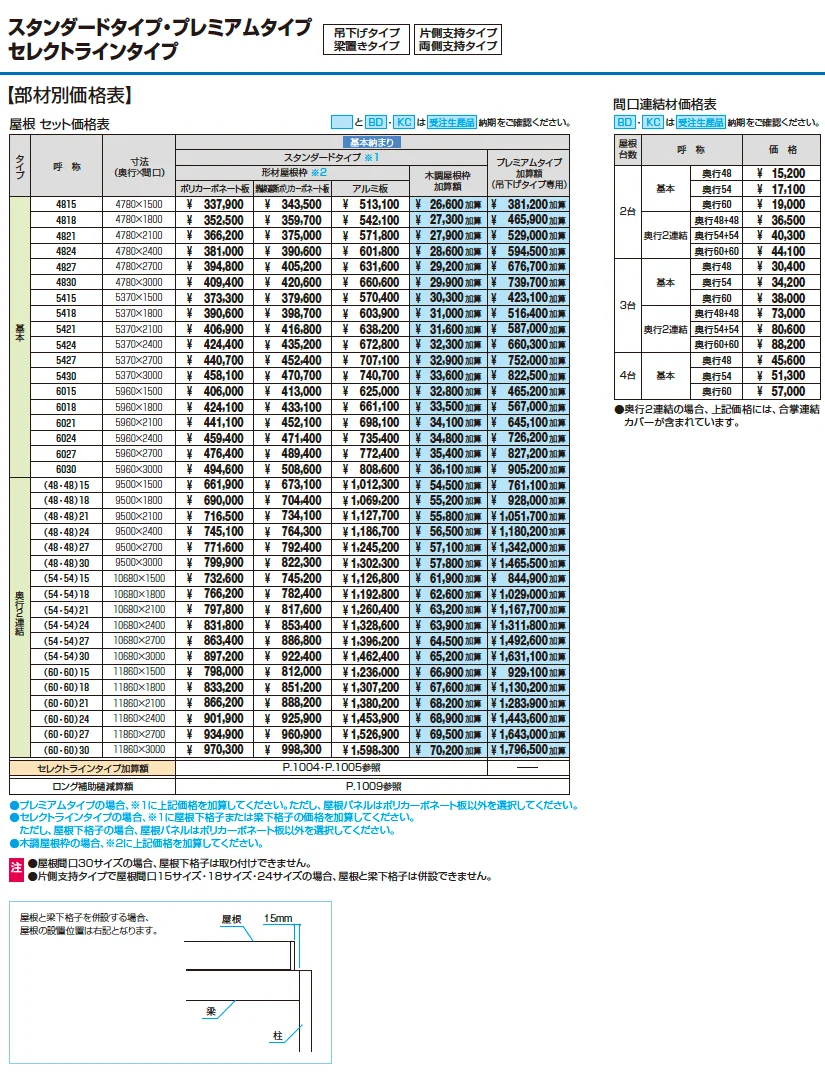
Task: Click the light blue color swatch legend
Action: click(342, 122)
